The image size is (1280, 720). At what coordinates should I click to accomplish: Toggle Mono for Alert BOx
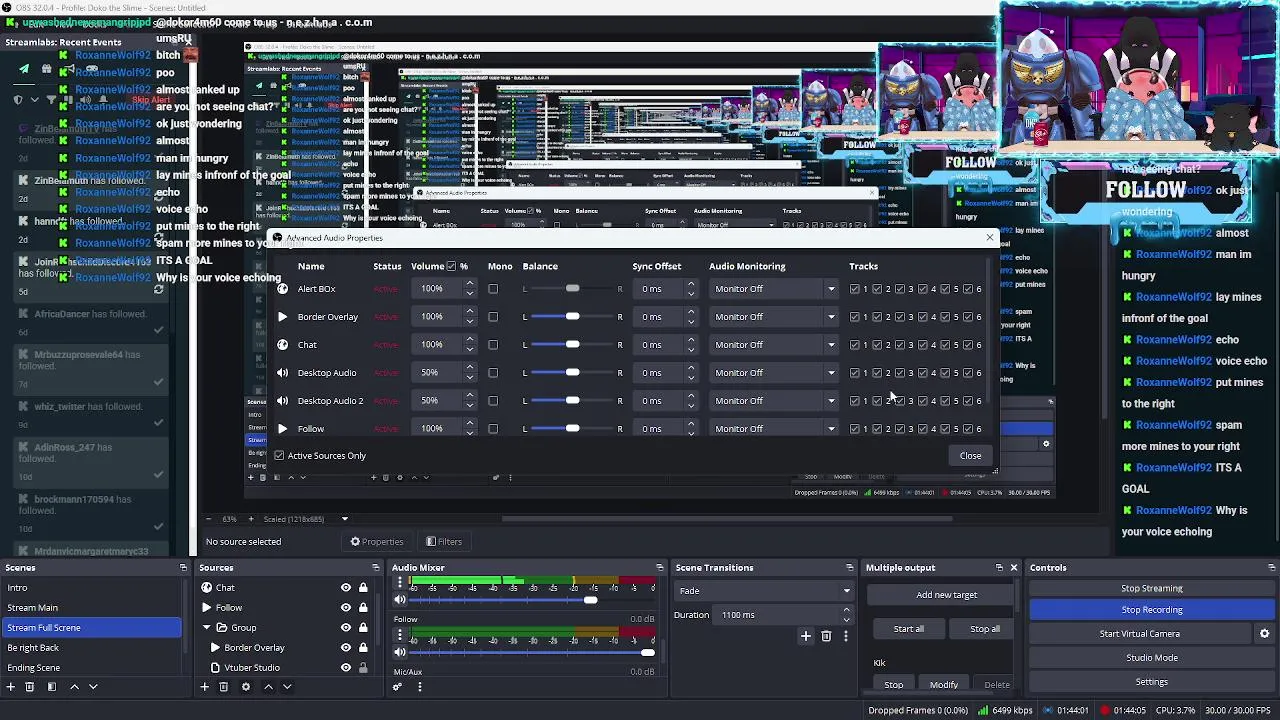(493, 289)
